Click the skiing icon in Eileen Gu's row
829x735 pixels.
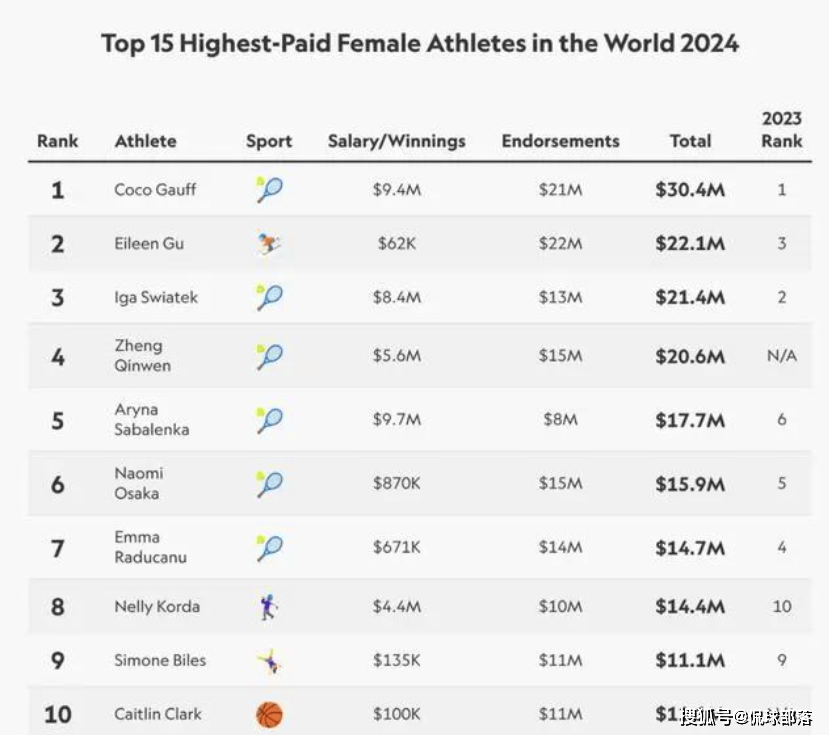[x=268, y=243]
